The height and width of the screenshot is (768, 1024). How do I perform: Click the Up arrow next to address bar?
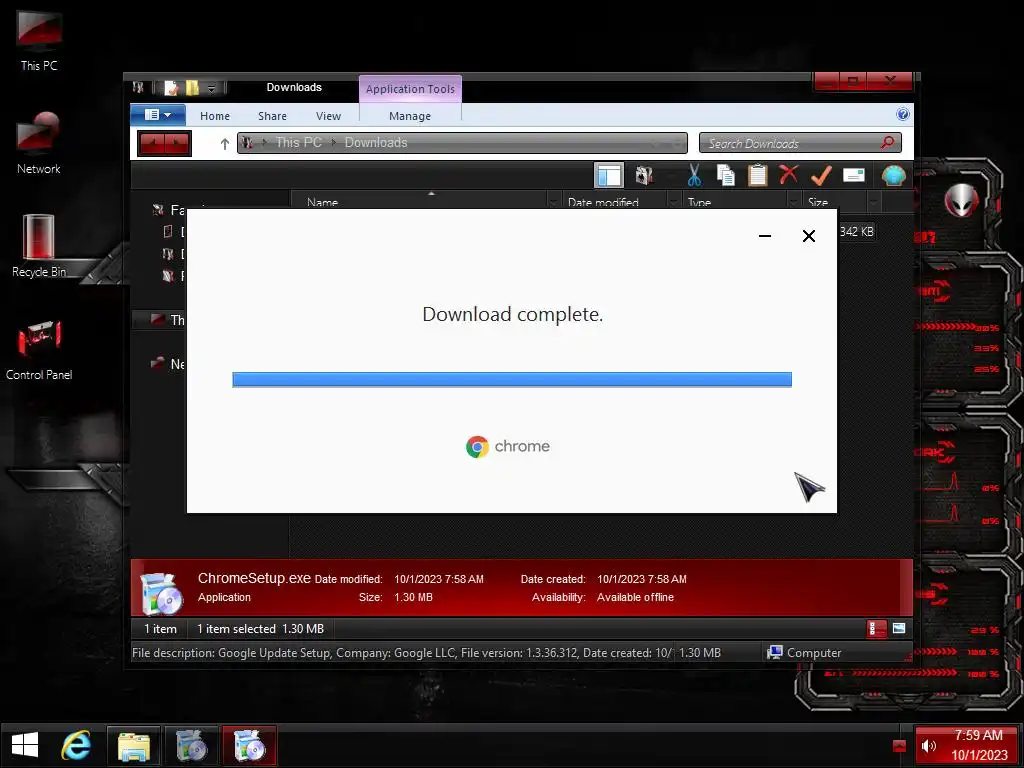tap(225, 144)
